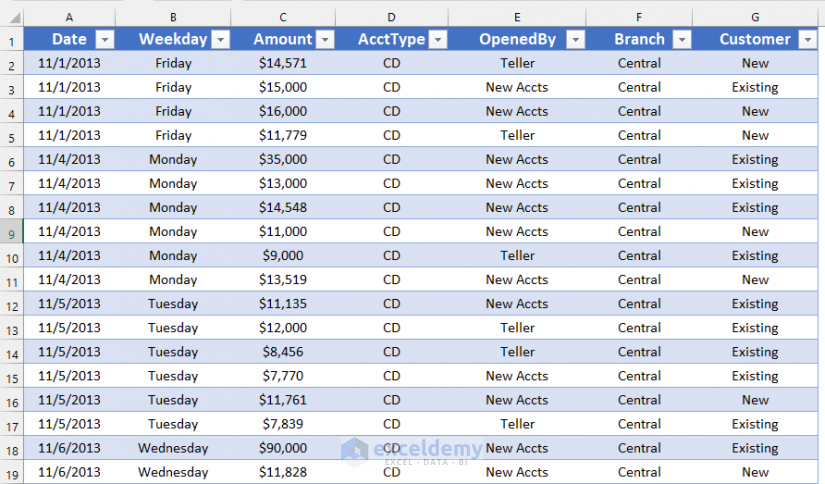Image resolution: width=825 pixels, height=484 pixels.
Task: Click the Wednesday cell in row 19
Action: click(x=173, y=472)
